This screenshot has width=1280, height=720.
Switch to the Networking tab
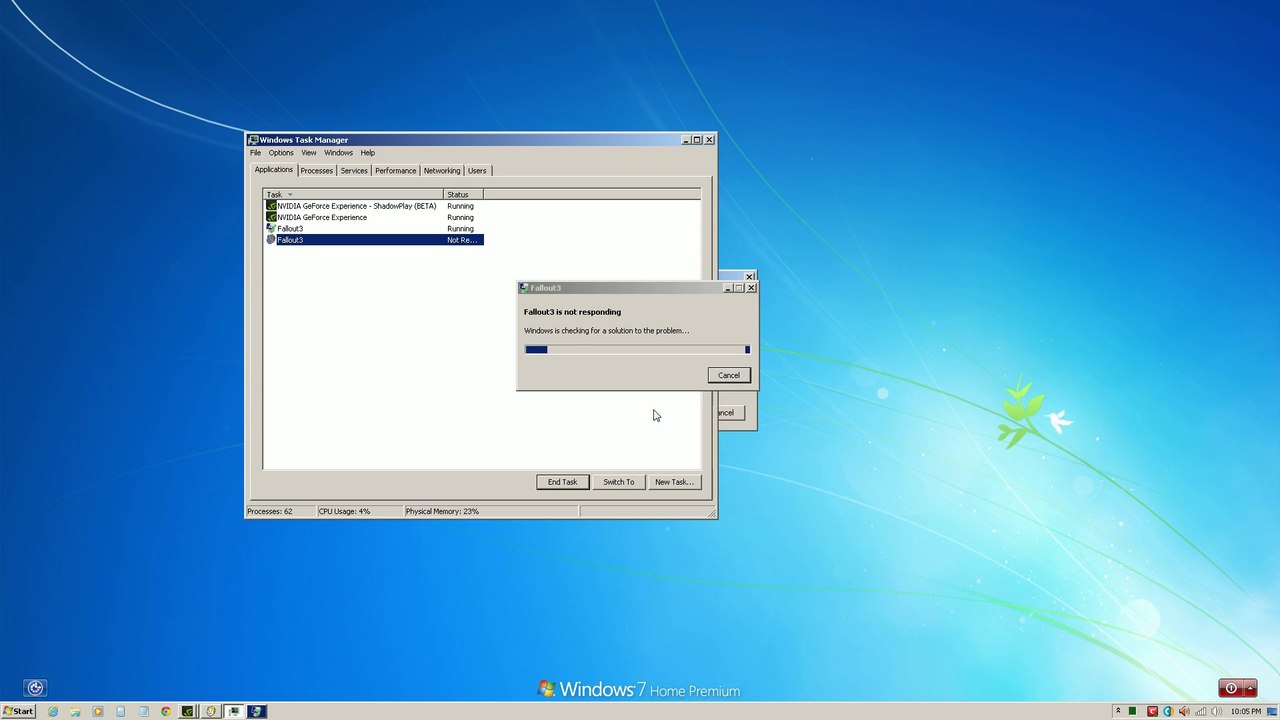click(441, 170)
